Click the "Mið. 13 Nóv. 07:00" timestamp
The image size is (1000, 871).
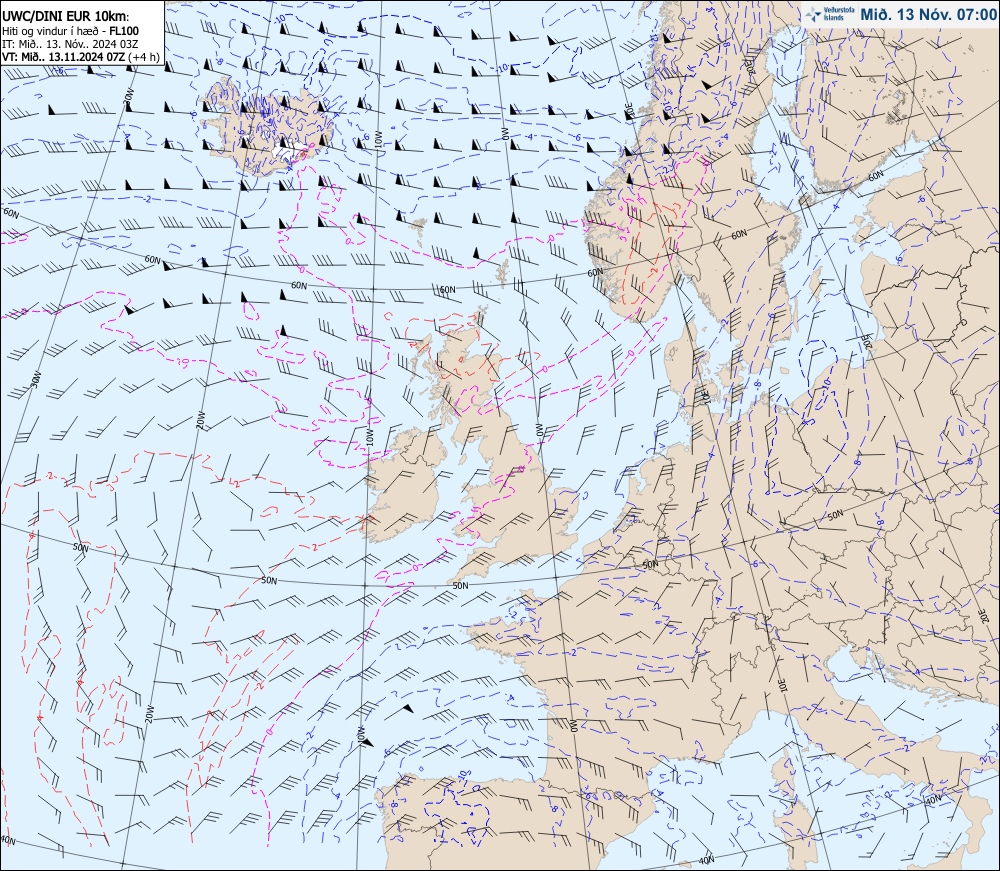coord(928,14)
